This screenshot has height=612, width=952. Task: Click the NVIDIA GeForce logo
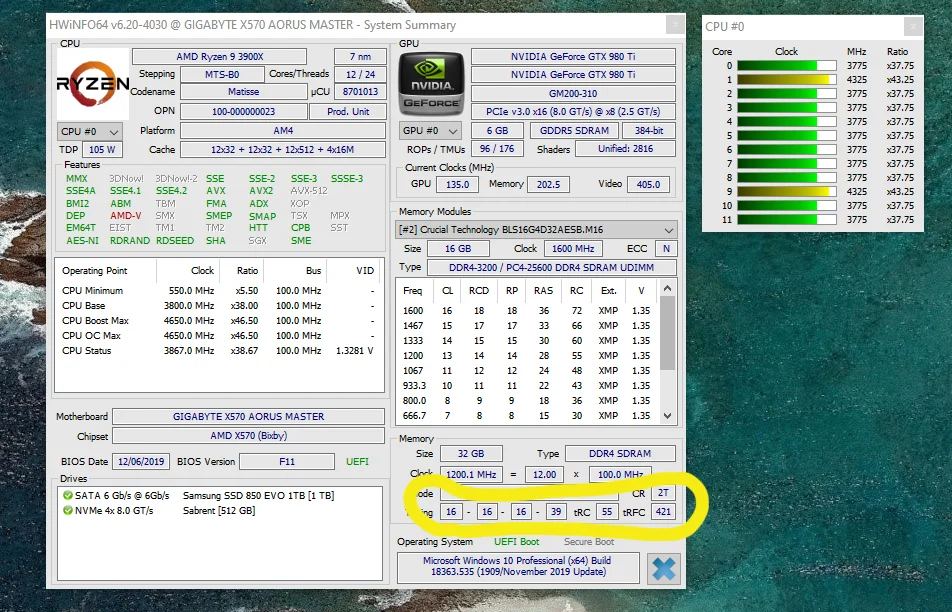431,84
